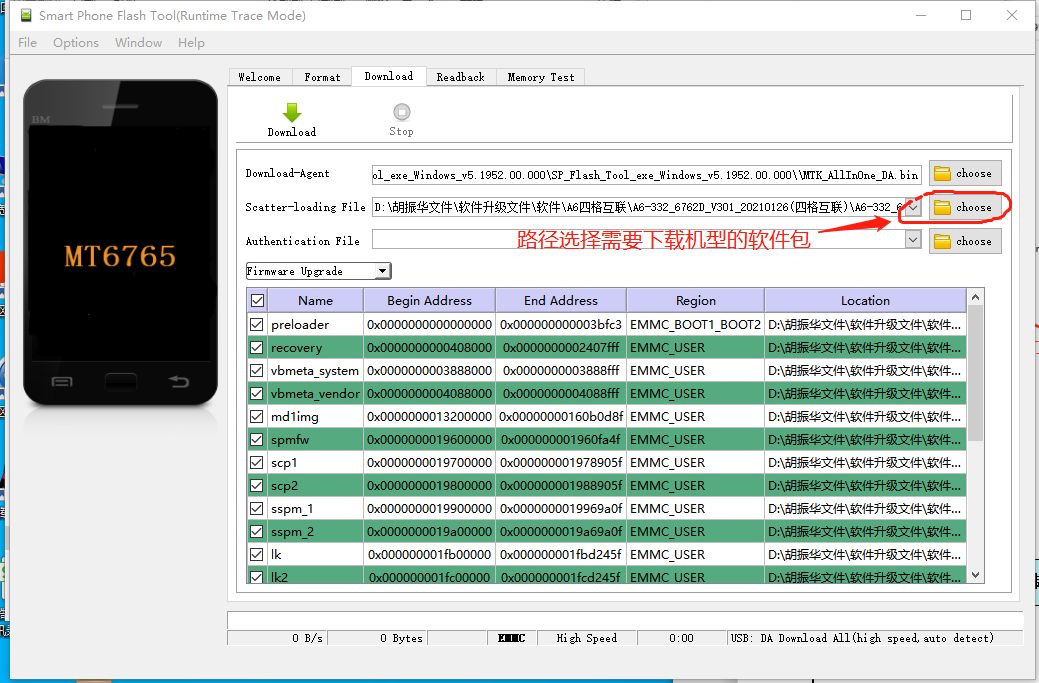
Task: Click the green Download arrow icon
Action: [291, 113]
